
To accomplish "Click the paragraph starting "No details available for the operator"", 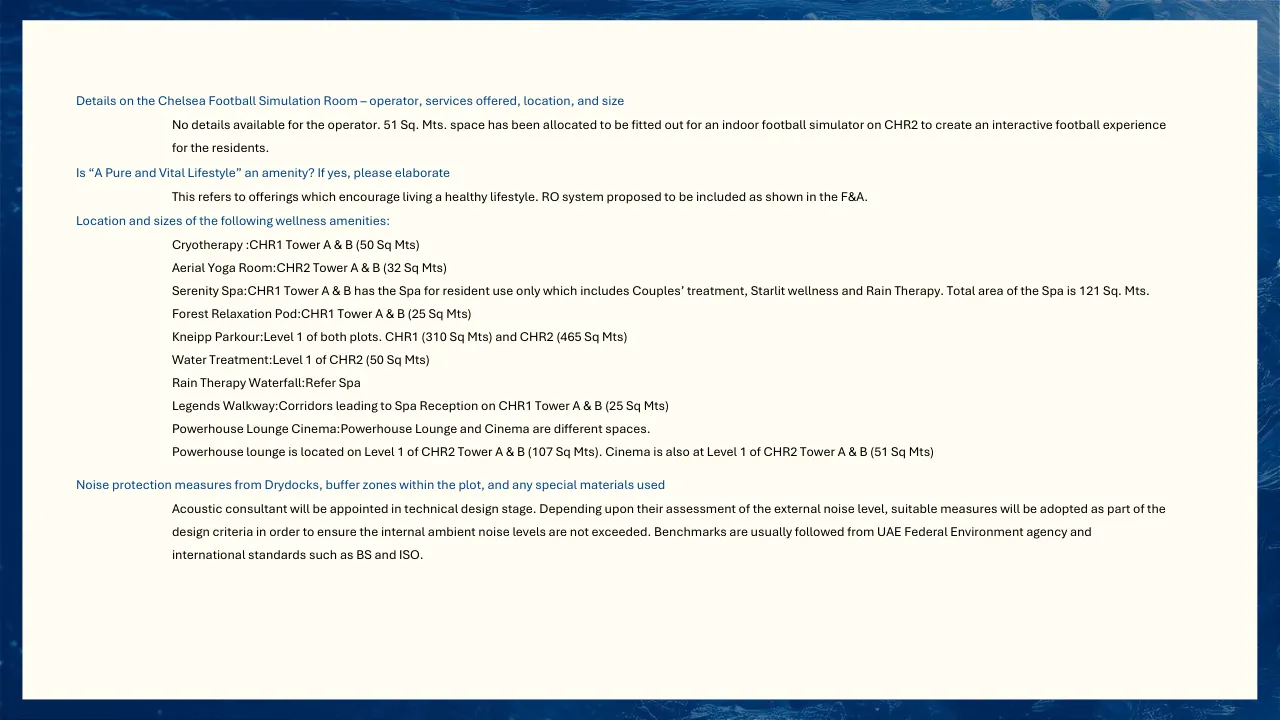I will [x=668, y=125].
